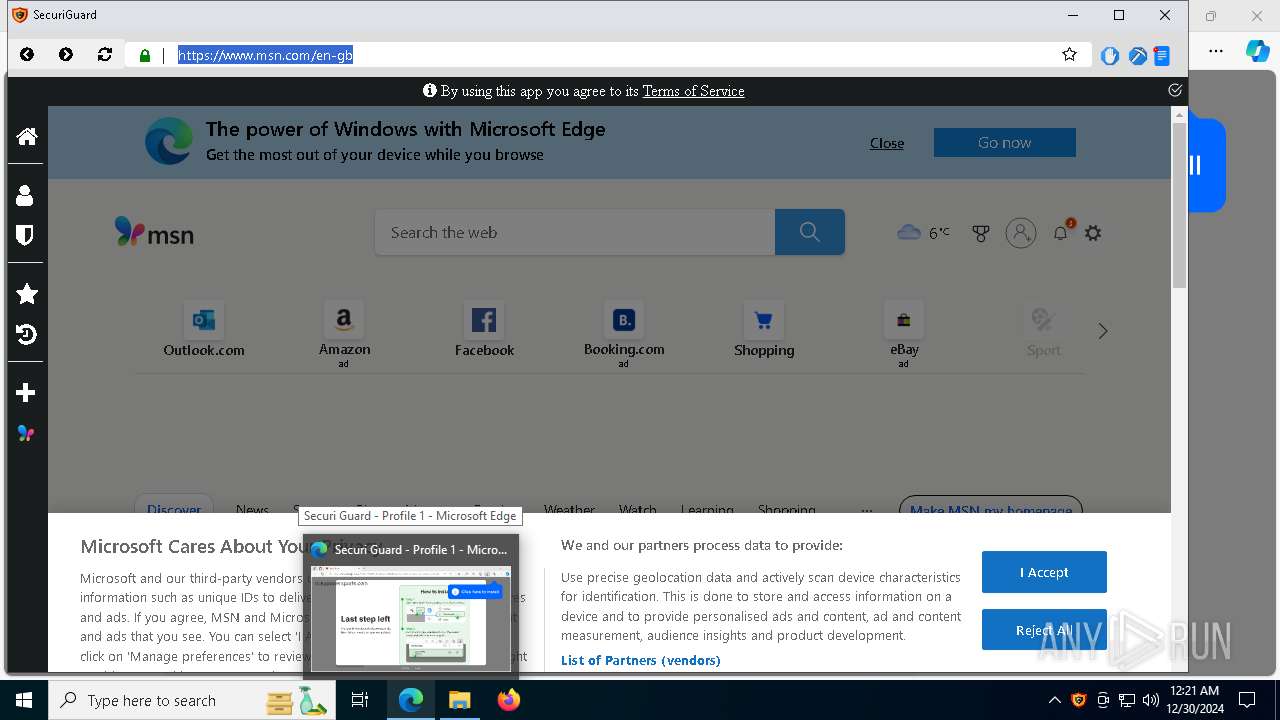Close the Microsoft Edge promo banner

point(887,143)
